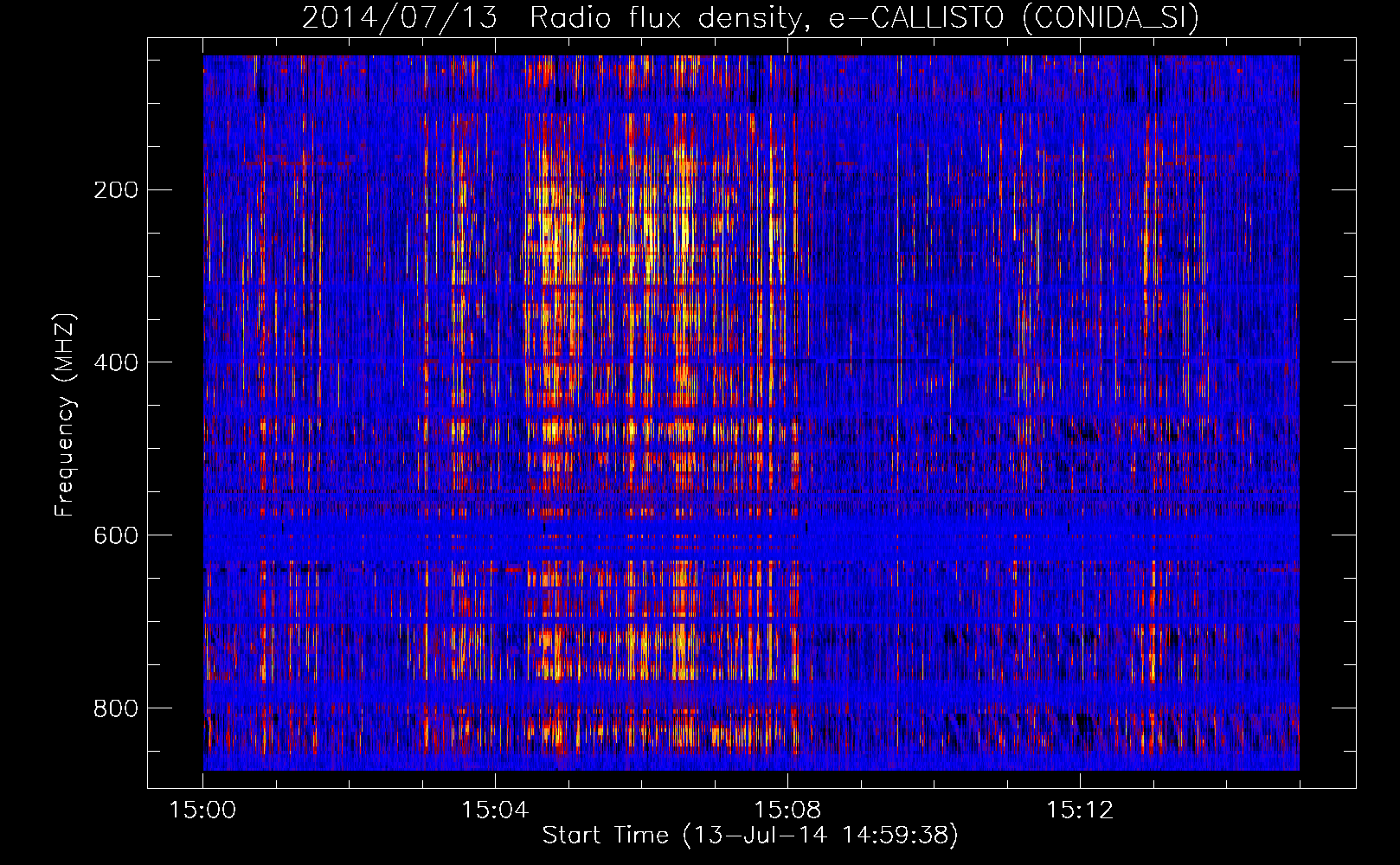Click the '15:00' time tick label
Viewport: 1400px width, 865px height.
point(203,811)
